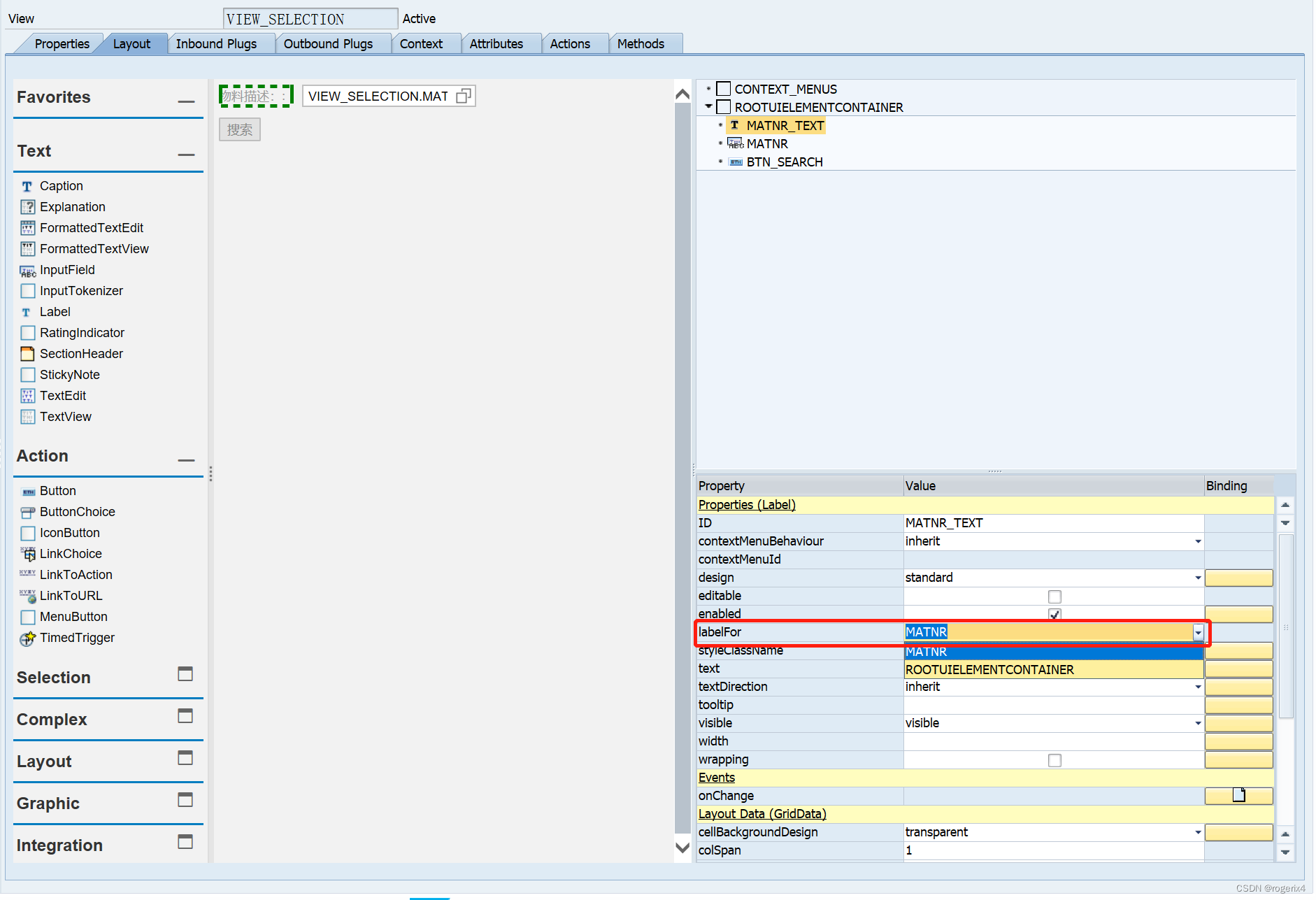Click the MATNR input field tree icon
Viewport: 1316px width, 900px height.
tap(735, 143)
